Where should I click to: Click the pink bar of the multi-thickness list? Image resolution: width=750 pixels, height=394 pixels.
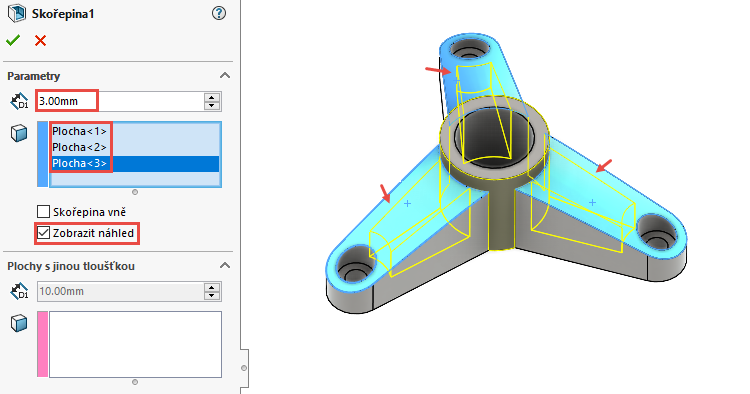tap(43, 344)
